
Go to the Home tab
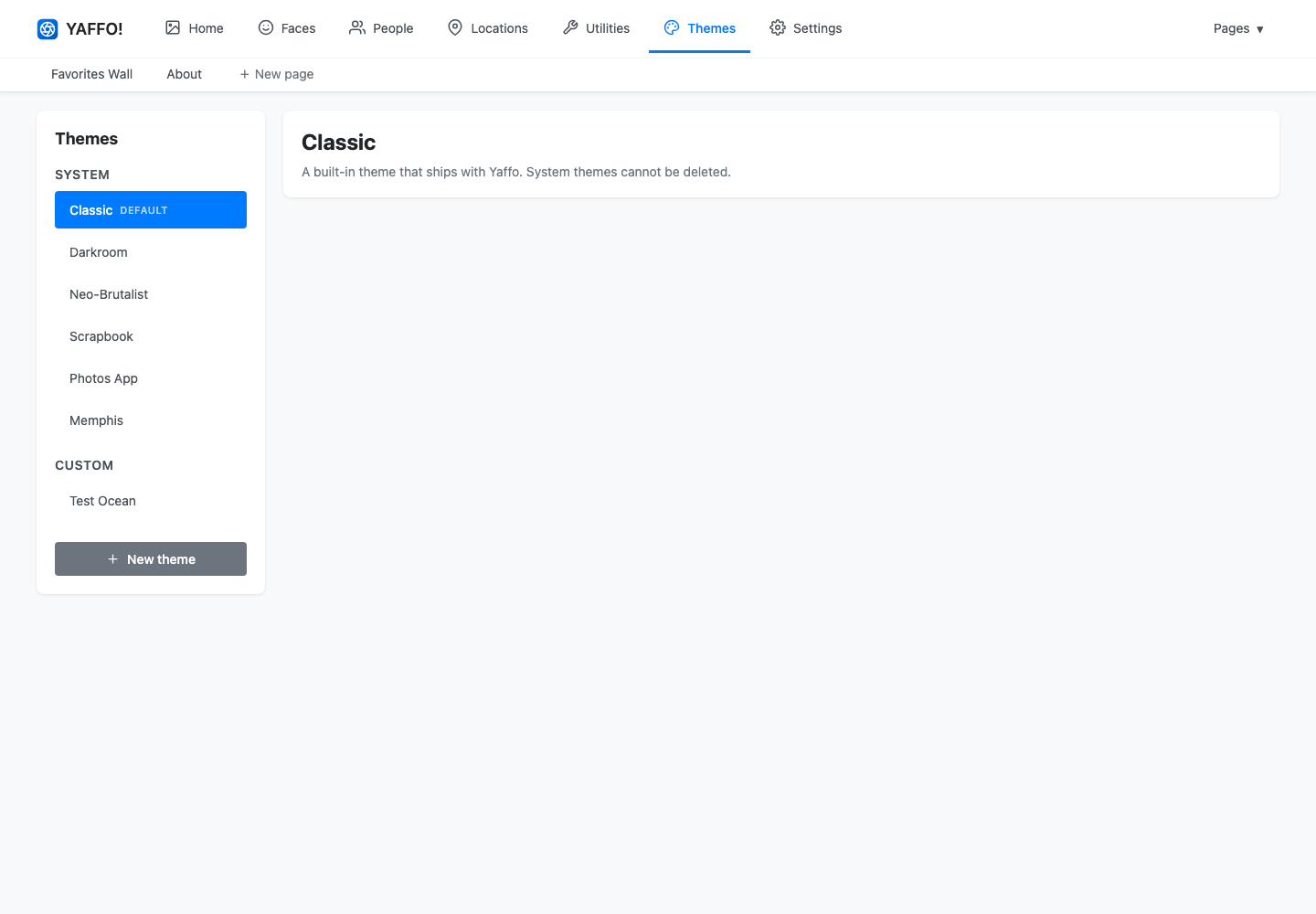[x=194, y=28]
